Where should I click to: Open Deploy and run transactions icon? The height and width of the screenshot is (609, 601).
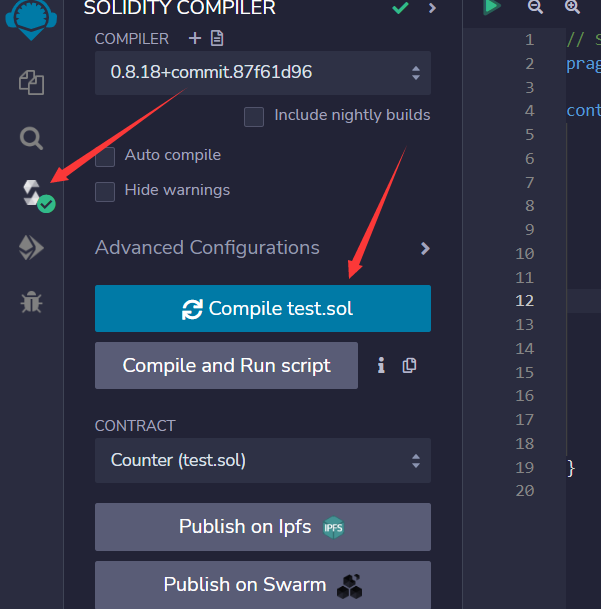31,248
